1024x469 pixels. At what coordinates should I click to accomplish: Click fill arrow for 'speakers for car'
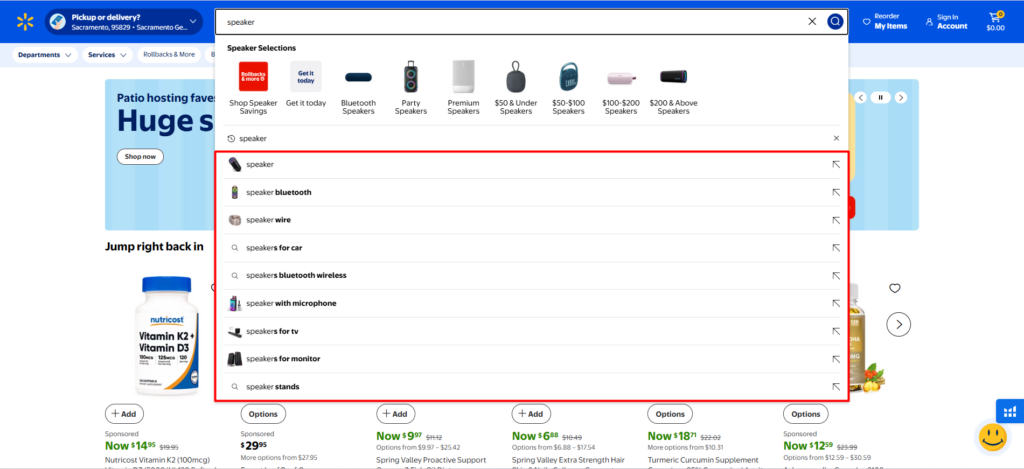pos(836,248)
